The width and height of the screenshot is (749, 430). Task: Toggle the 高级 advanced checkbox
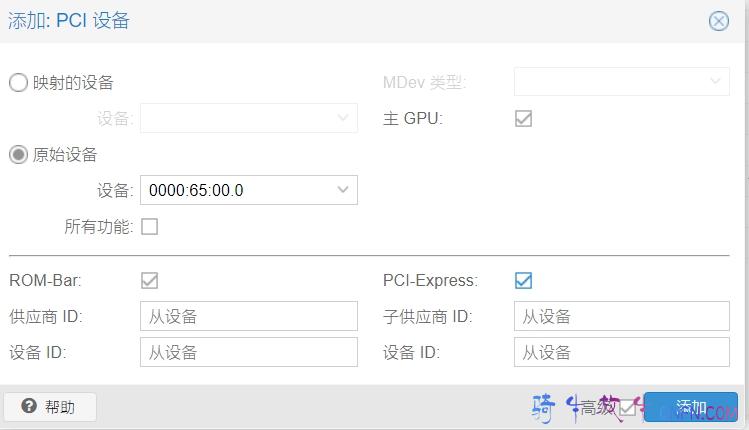click(627, 407)
